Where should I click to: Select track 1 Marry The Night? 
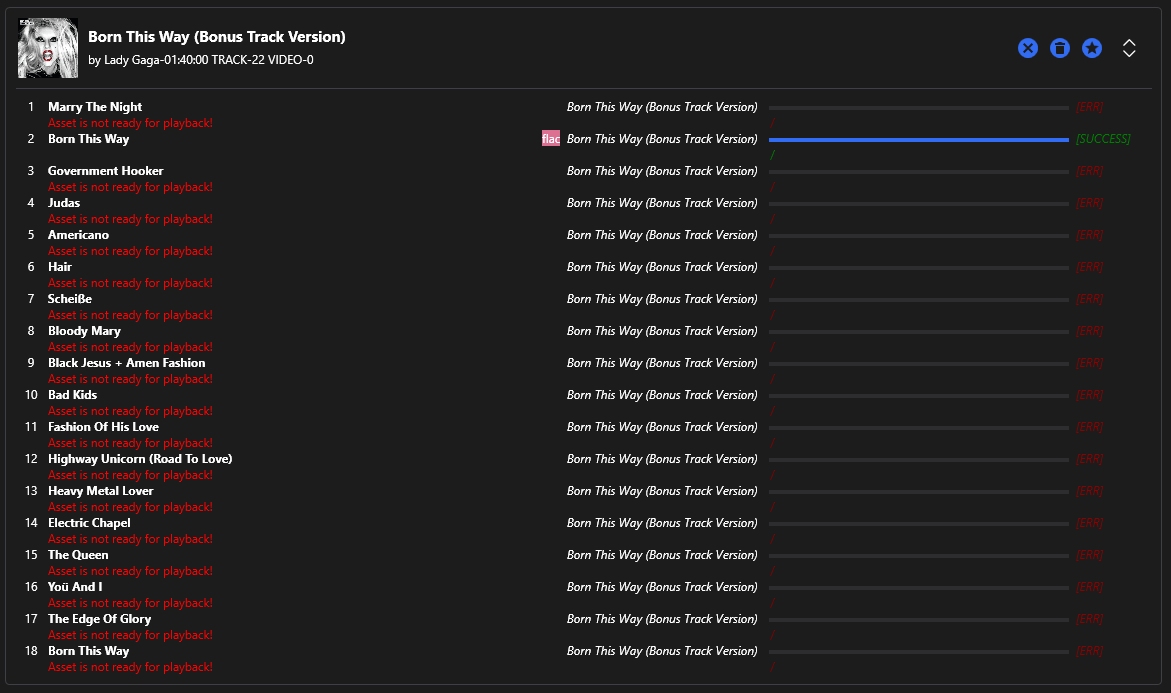click(x=95, y=107)
